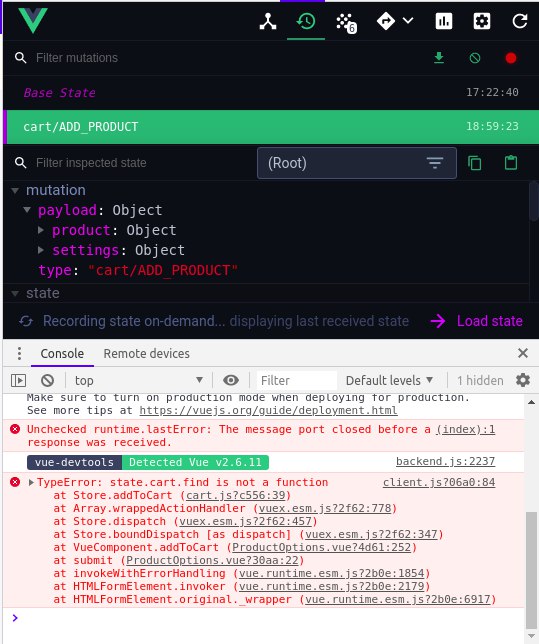Switch to the Console tab
The width and height of the screenshot is (539, 644).
pyautogui.click(x=62, y=354)
